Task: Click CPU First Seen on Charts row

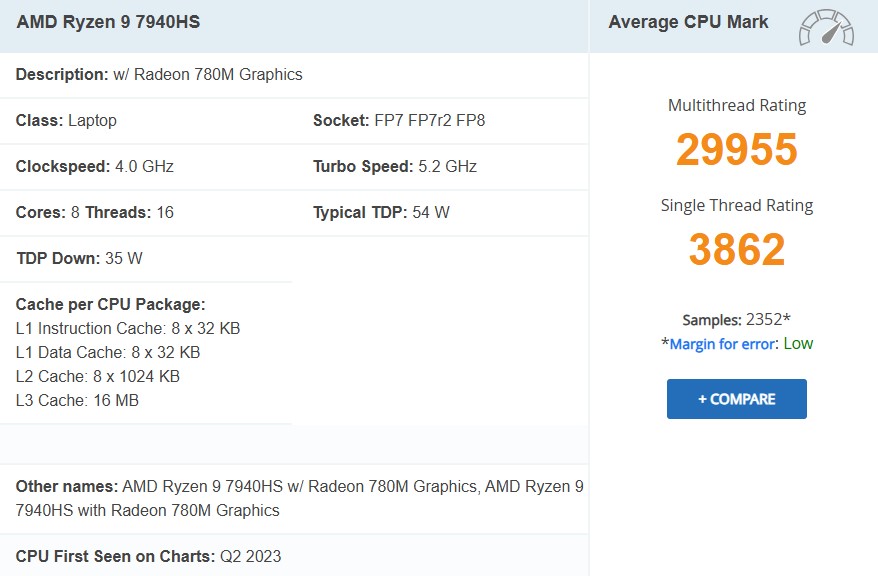Action: coord(148,556)
